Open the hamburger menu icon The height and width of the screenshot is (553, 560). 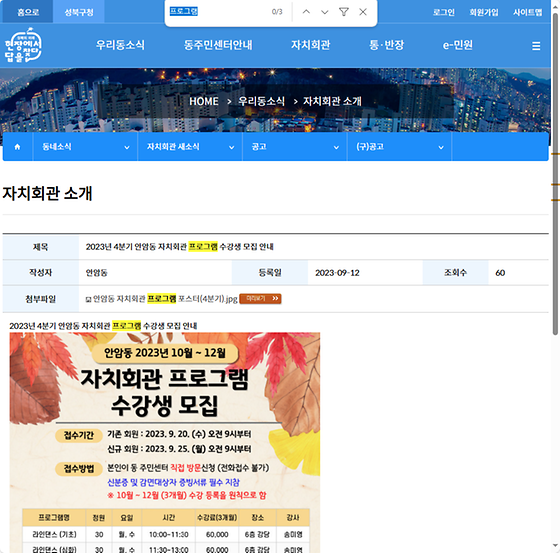[x=536, y=46]
